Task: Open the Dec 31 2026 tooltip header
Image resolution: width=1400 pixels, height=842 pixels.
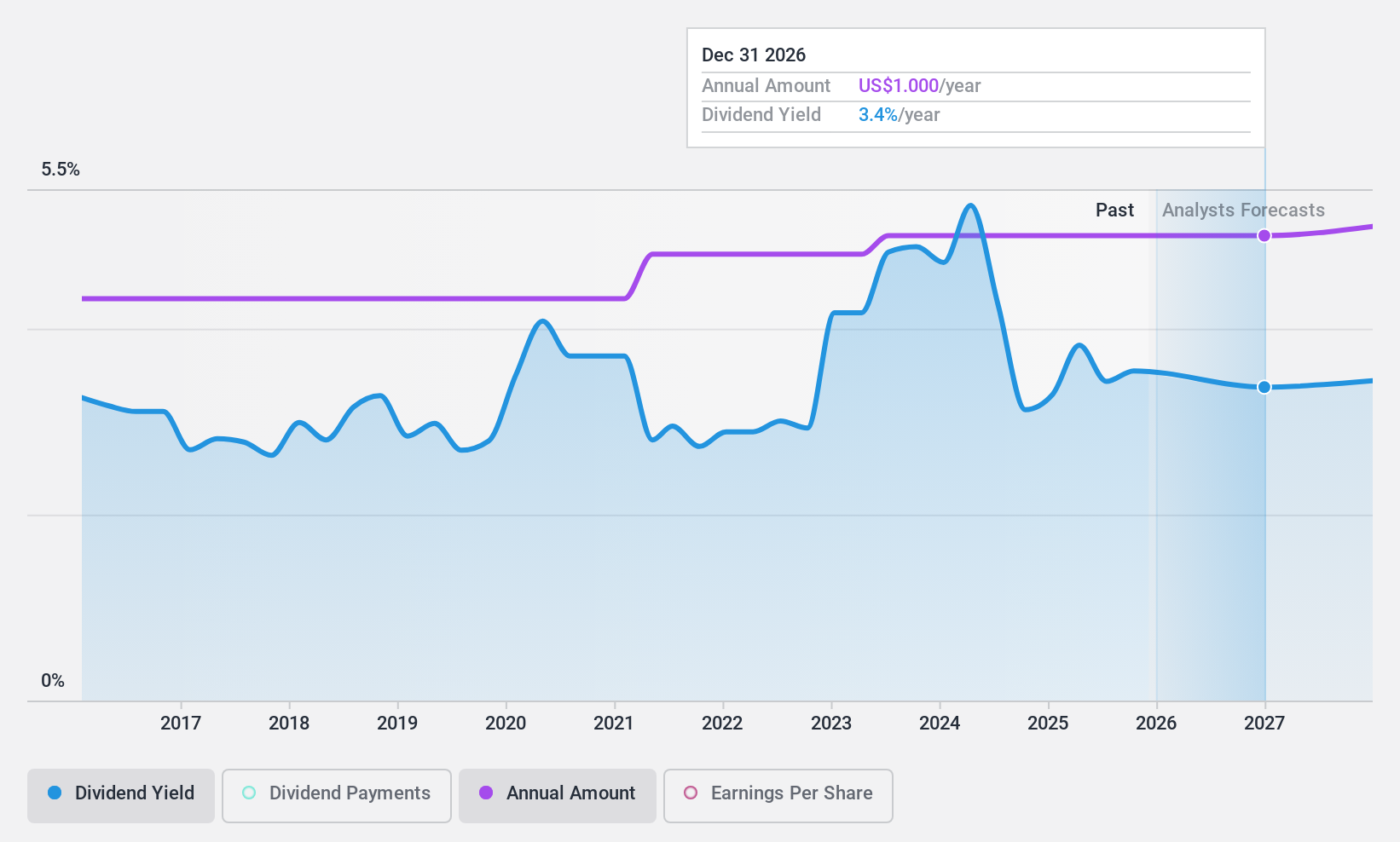Action: pyautogui.click(x=754, y=55)
